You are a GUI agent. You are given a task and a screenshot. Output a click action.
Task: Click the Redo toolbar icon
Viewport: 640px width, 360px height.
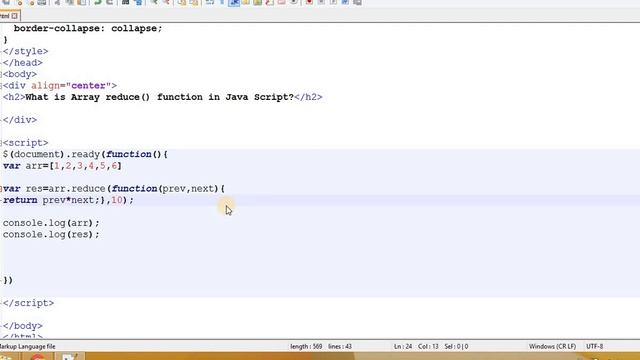click(110, 2)
